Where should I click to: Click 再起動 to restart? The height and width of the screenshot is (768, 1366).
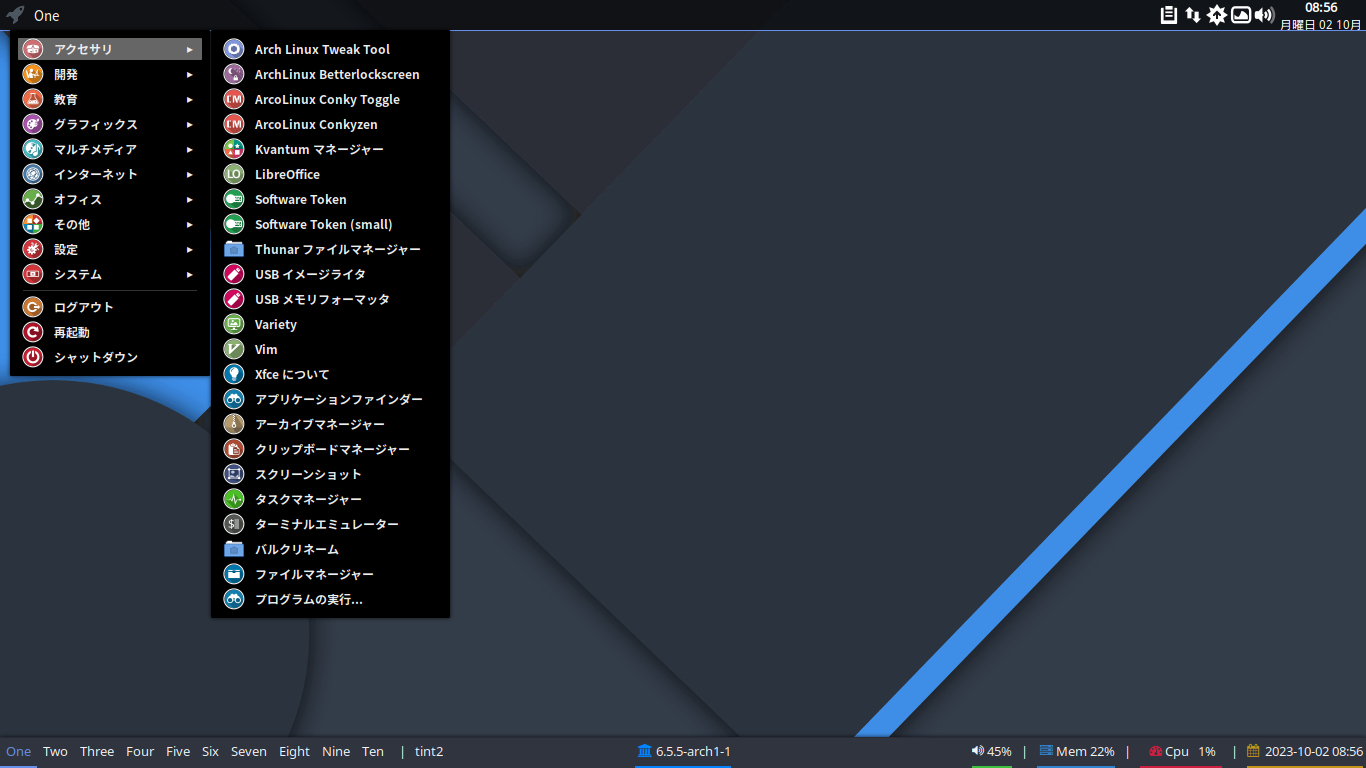(110, 332)
